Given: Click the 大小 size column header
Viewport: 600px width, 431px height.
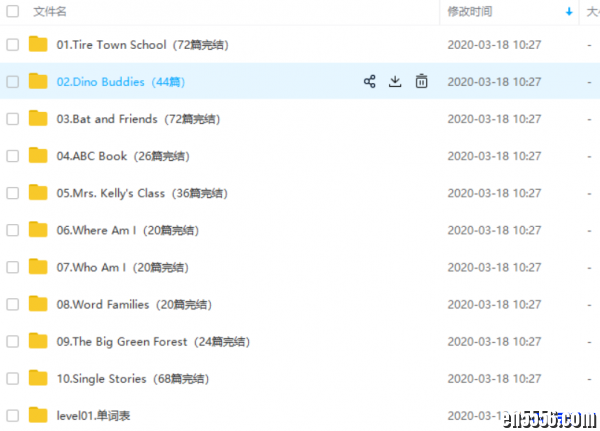Looking at the screenshot, I should click(x=593, y=11).
